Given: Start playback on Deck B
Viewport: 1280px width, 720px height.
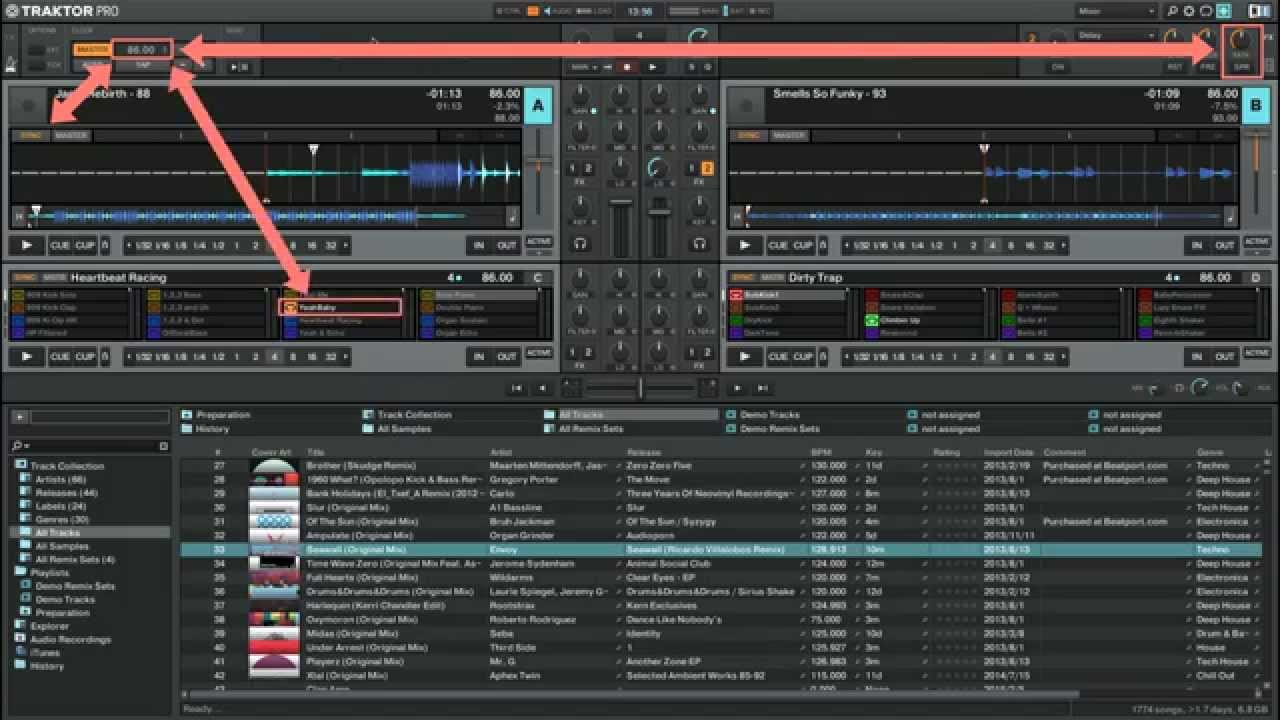Looking at the screenshot, I should pos(744,245).
